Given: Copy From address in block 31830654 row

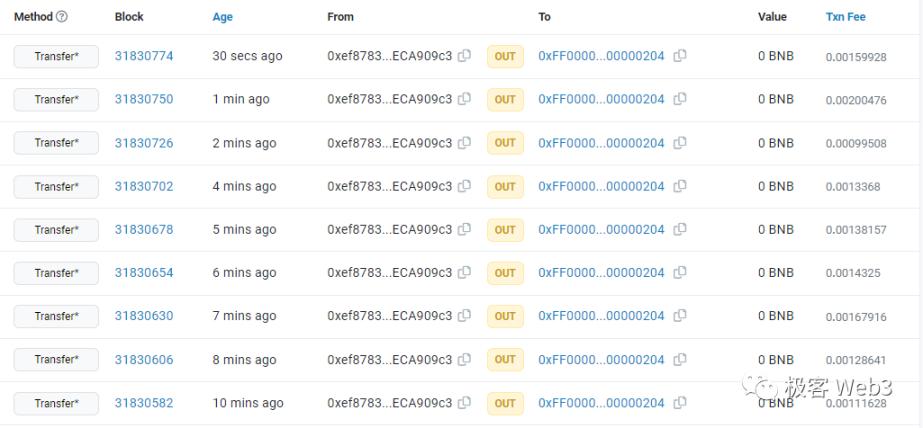Looking at the screenshot, I should pyautogui.click(x=464, y=273).
